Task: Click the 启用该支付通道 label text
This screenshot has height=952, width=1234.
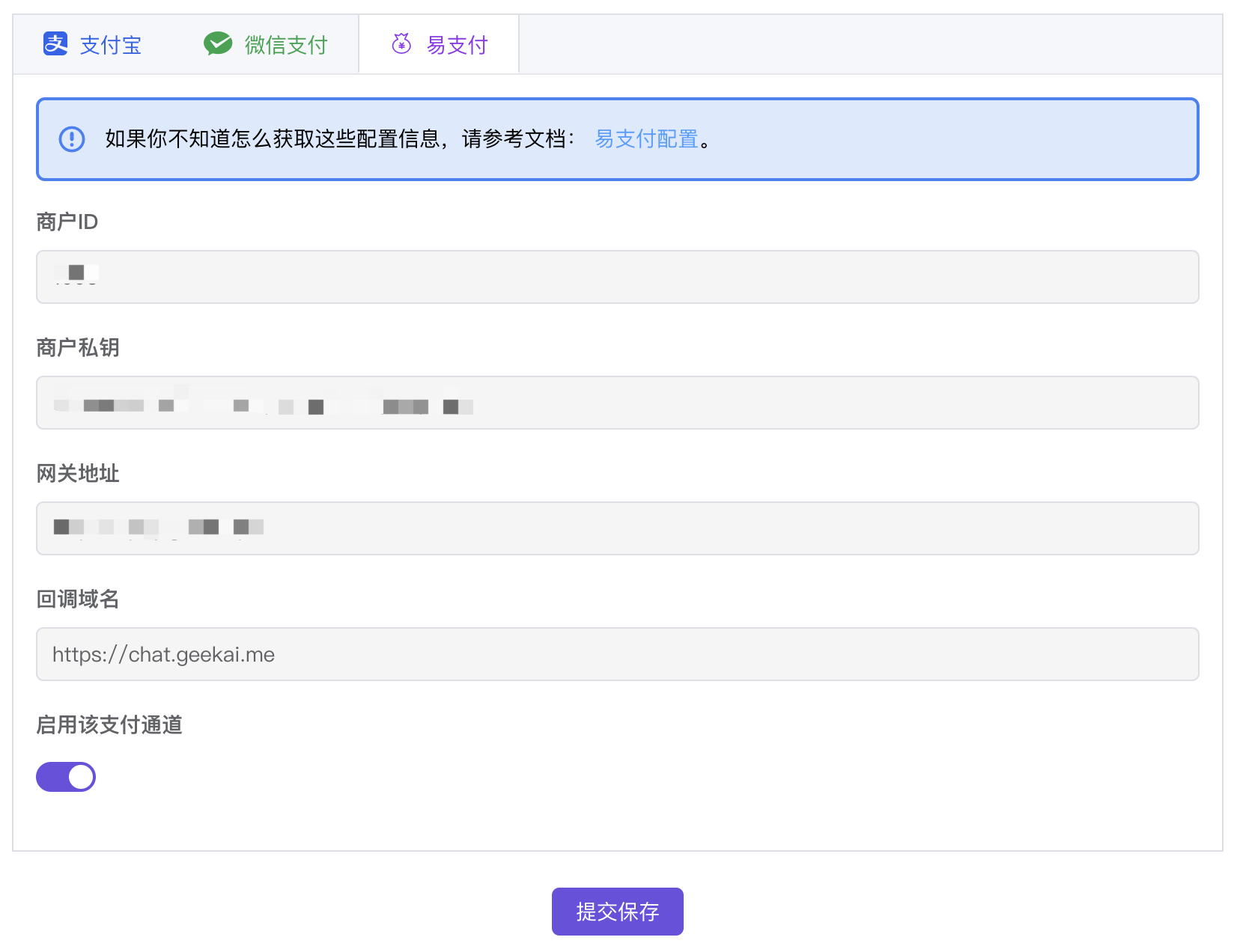Action: (x=109, y=724)
